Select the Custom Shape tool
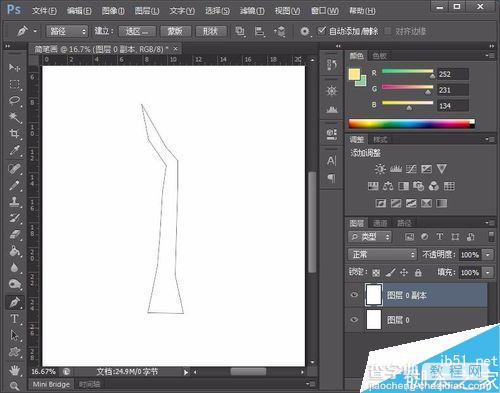Screen dimensions: 500x393 pos(14,352)
